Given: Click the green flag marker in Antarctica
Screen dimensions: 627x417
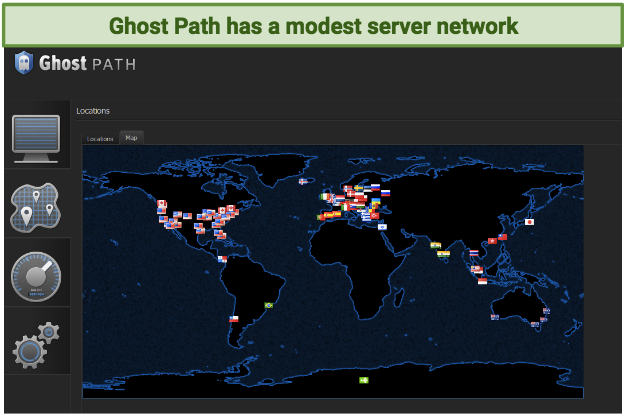Looking at the screenshot, I should [363, 380].
